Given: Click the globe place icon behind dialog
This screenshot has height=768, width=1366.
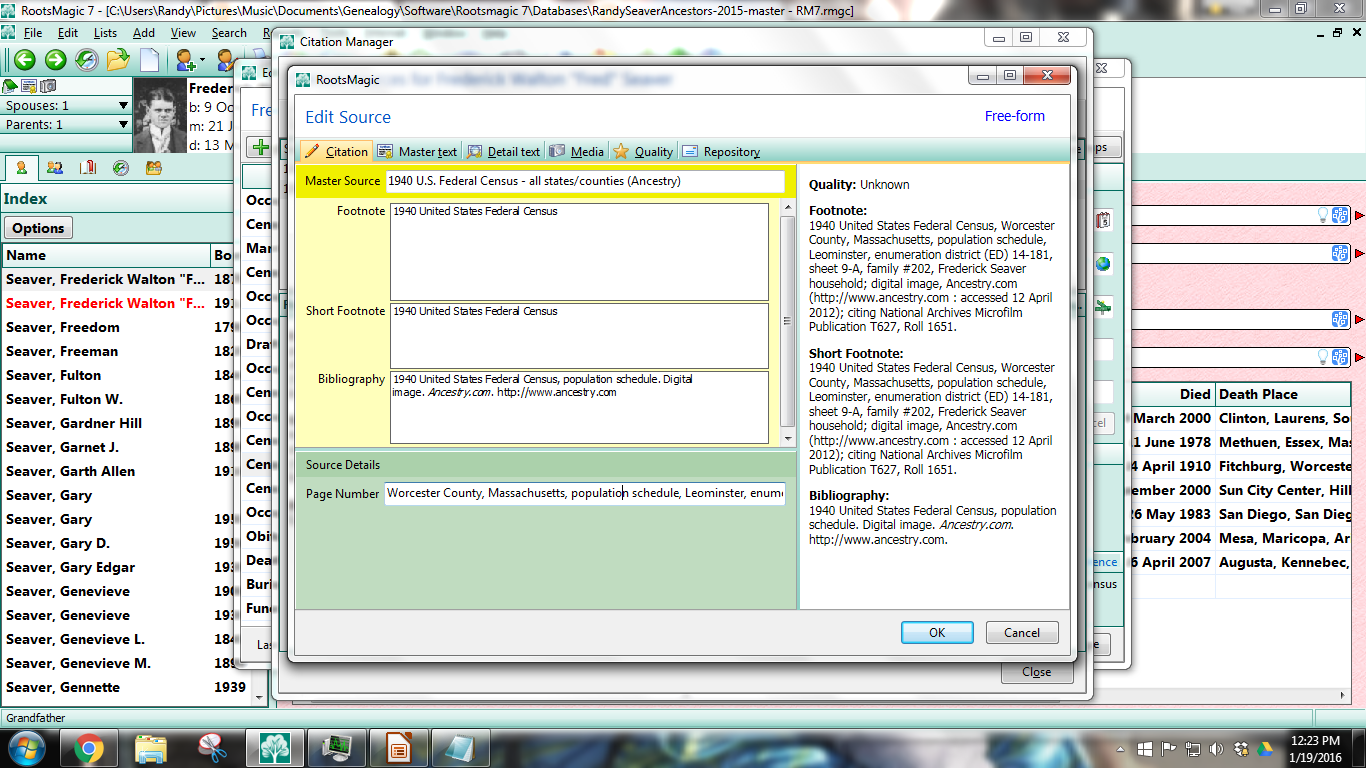Looking at the screenshot, I should (1103, 264).
